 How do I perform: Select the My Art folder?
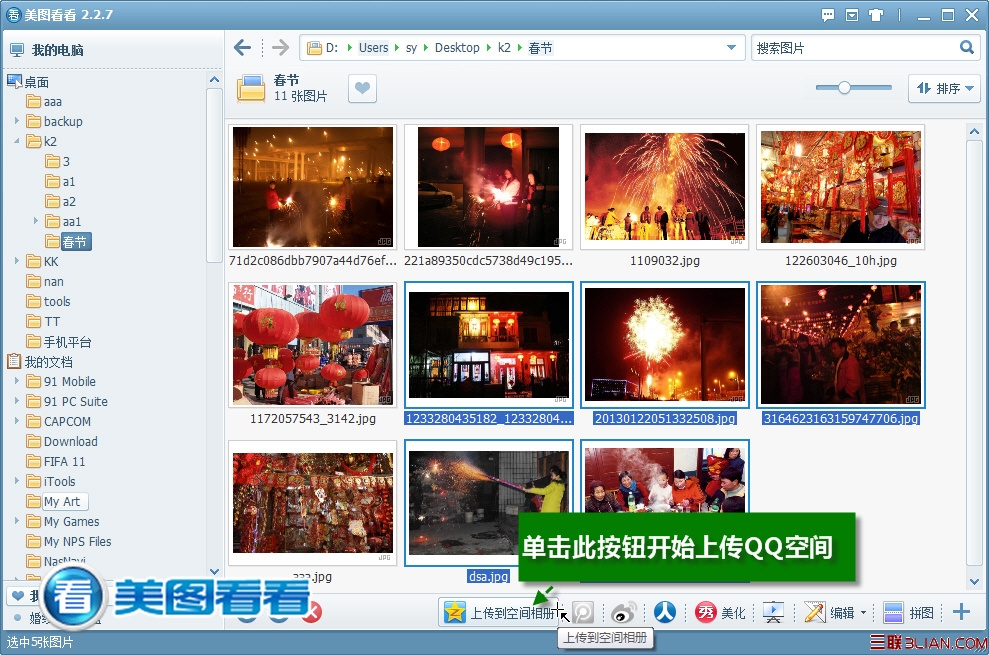[x=57, y=502]
